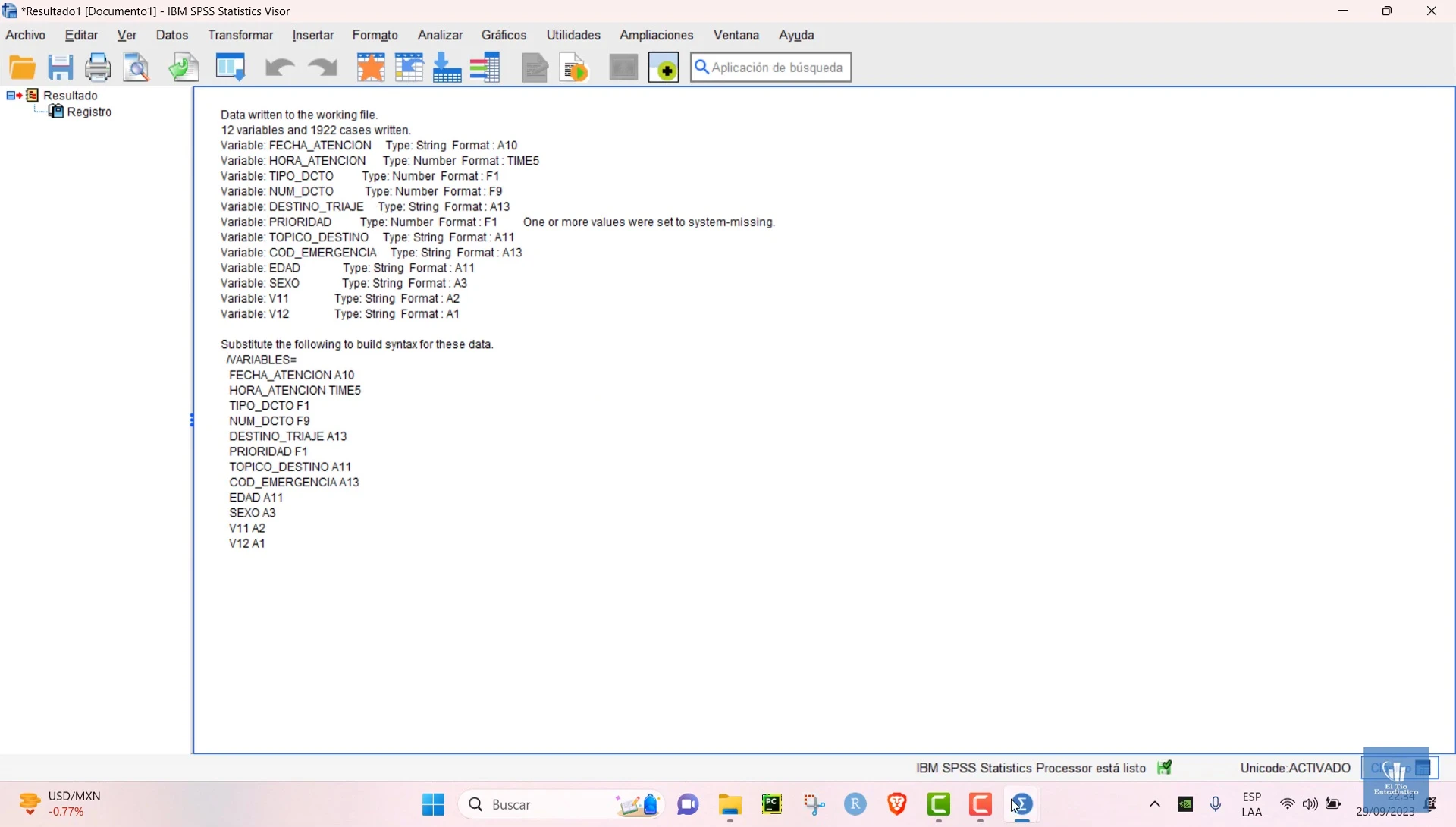Open PyCharm from the taskbar
The height and width of the screenshot is (827, 1456).
772,805
